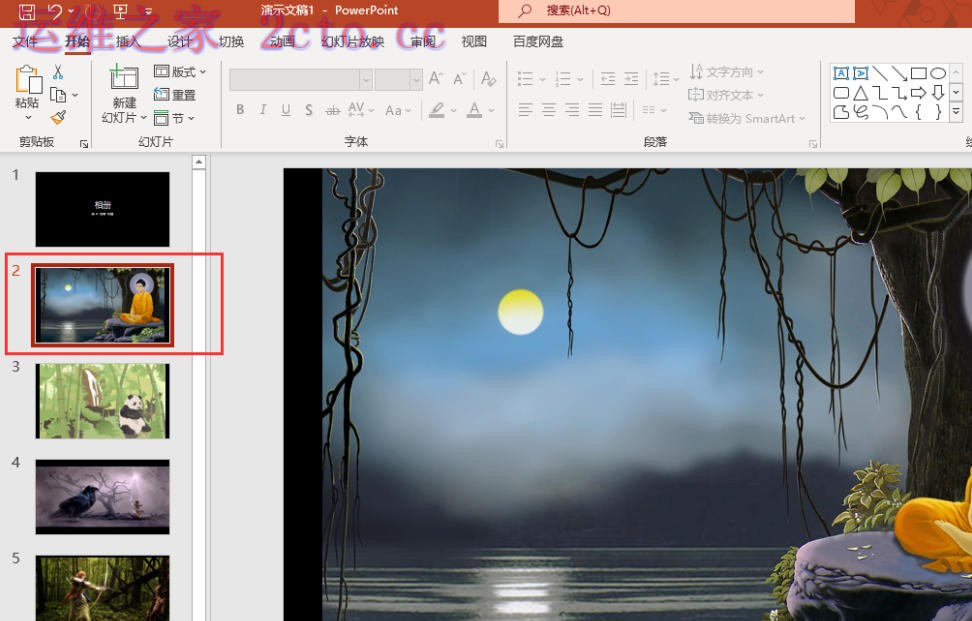Justify text
The height and width of the screenshot is (621, 972).
[595, 110]
